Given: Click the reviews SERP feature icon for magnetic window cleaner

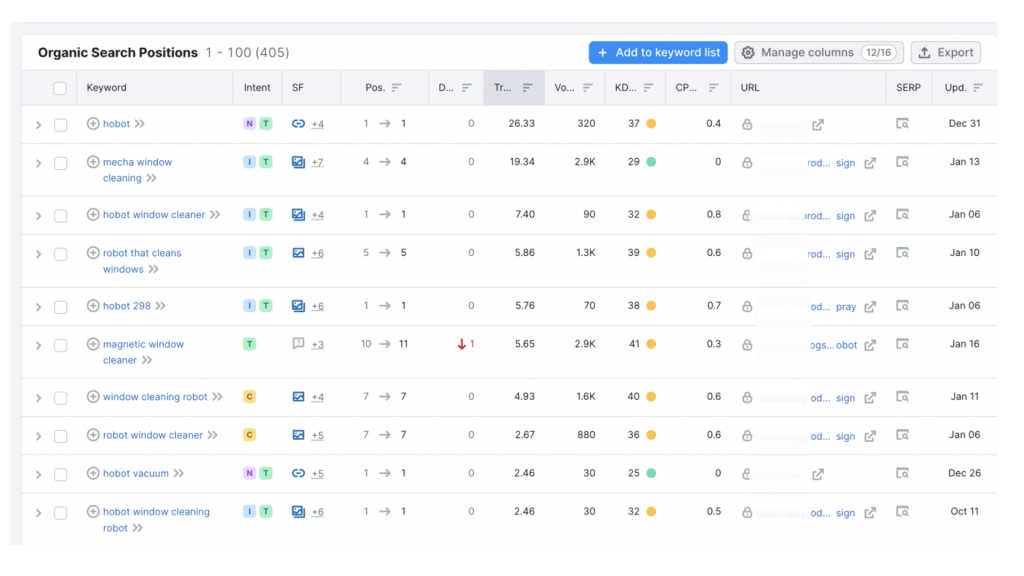Looking at the screenshot, I should coord(298,344).
